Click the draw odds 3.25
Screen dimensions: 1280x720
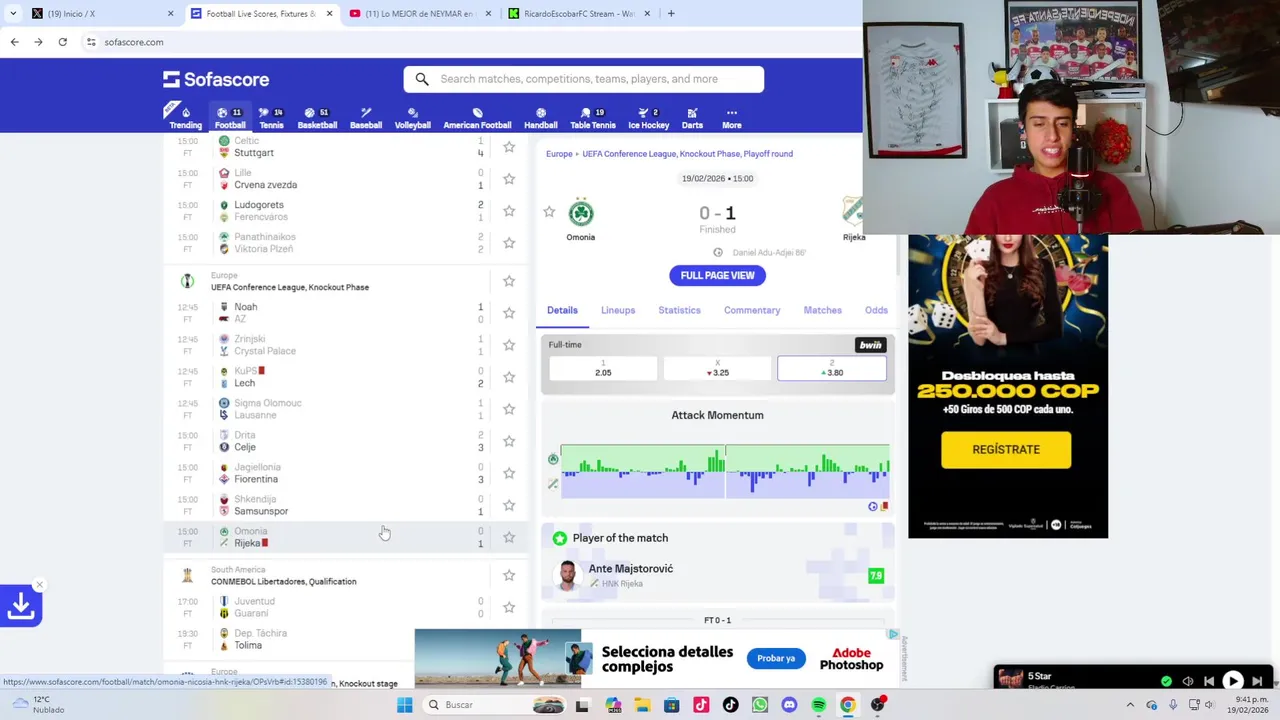pyautogui.click(x=717, y=368)
